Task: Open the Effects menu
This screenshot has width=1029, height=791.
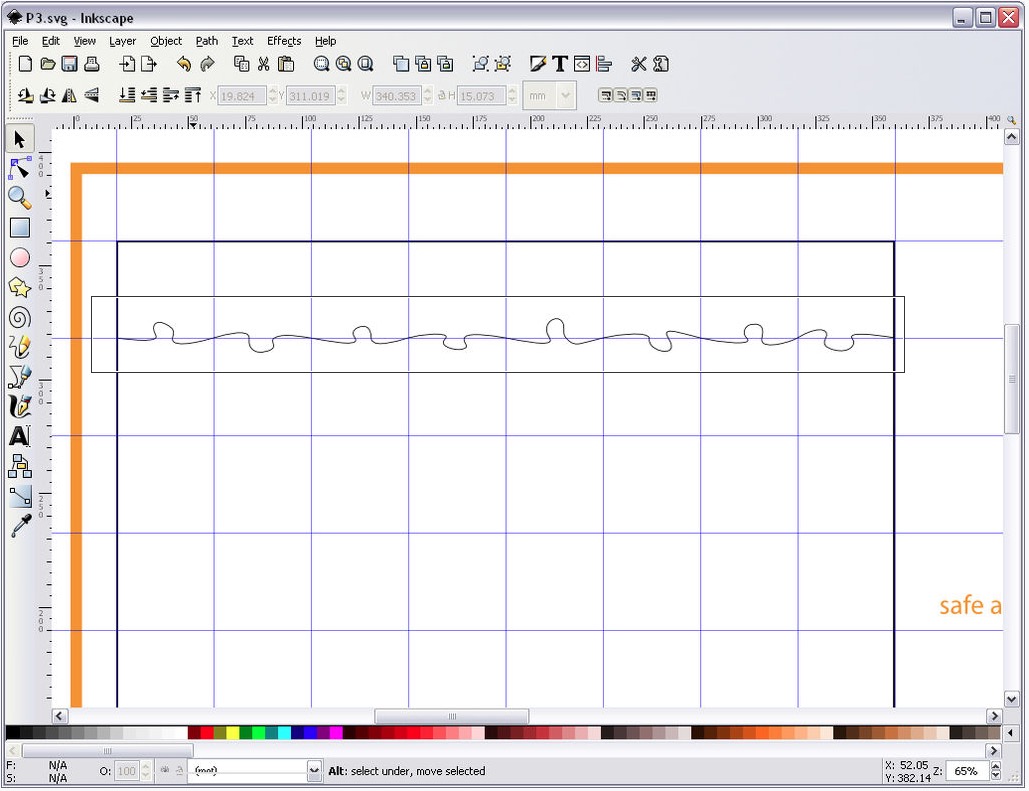Action: [284, 41]
